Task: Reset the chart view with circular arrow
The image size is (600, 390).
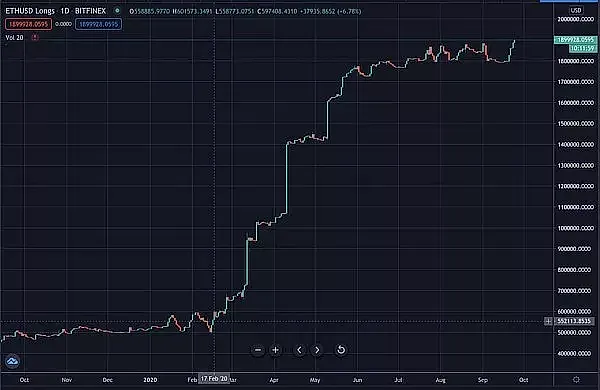Action: click(341, 350)
